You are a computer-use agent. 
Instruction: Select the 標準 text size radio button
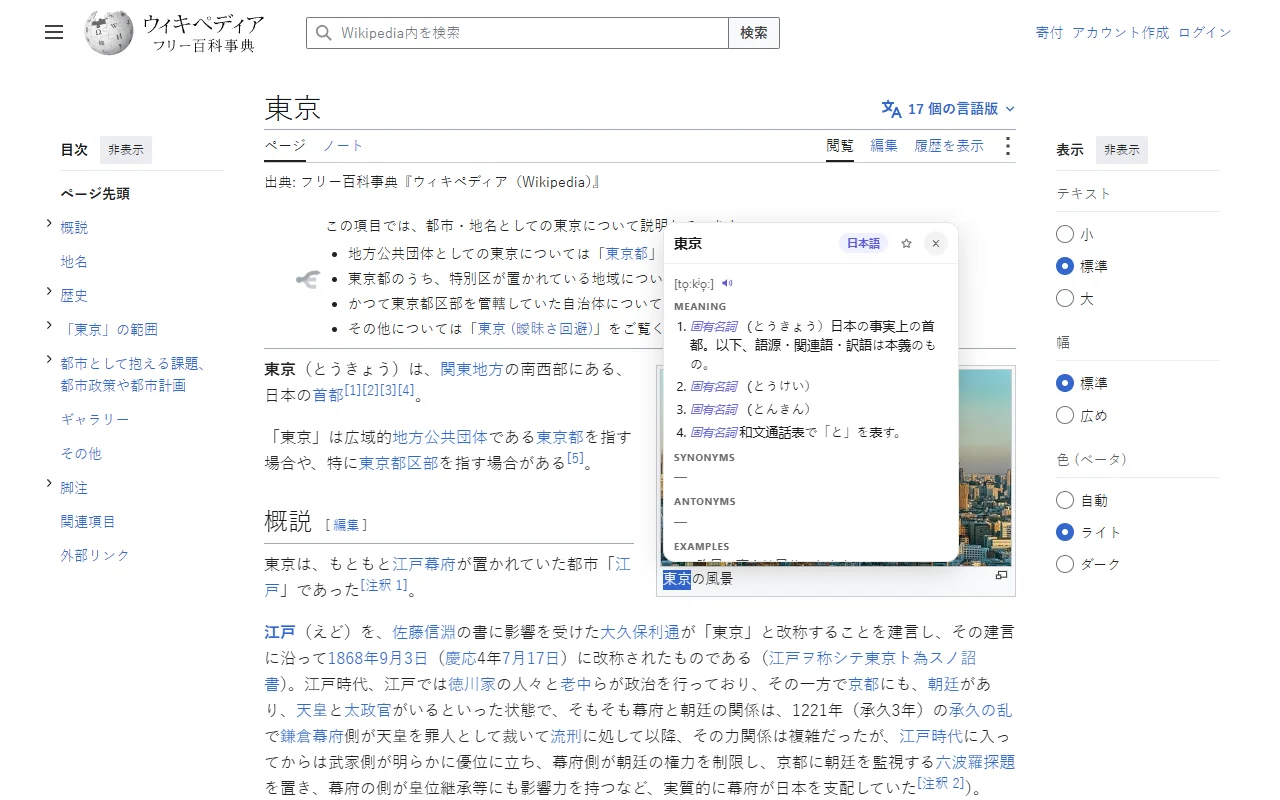click(x=1065, y=266)
